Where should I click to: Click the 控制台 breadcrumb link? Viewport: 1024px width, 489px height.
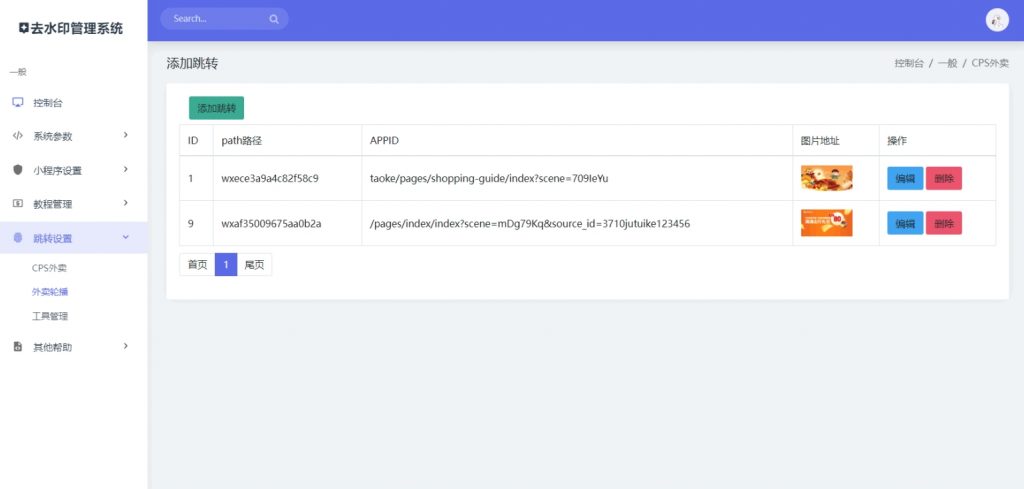point(908,63)
